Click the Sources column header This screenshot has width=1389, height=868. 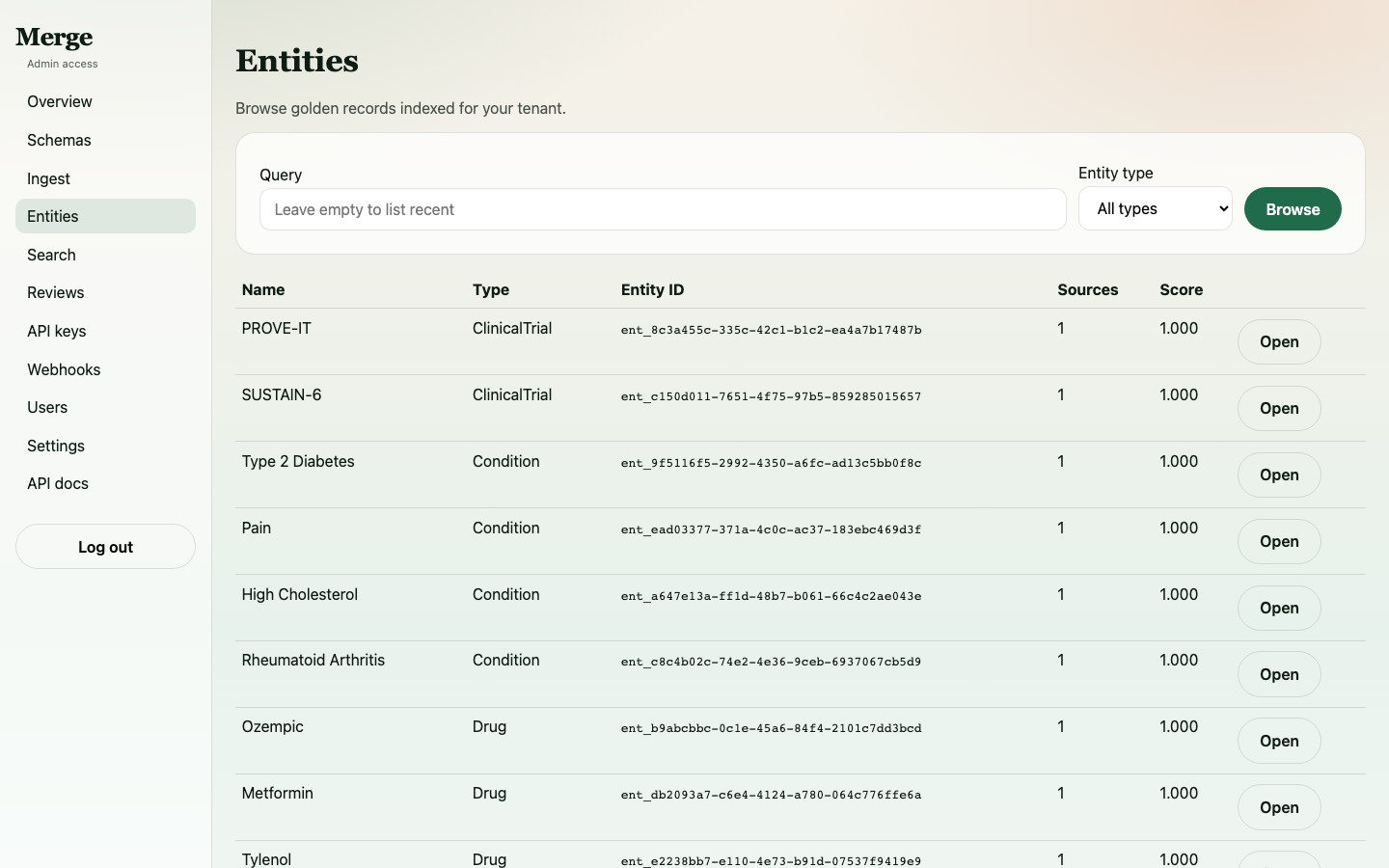(1088, 289)
